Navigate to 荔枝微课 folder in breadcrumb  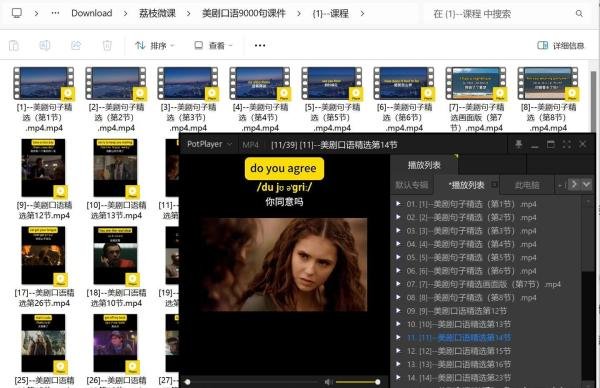(x=157, y=13)
